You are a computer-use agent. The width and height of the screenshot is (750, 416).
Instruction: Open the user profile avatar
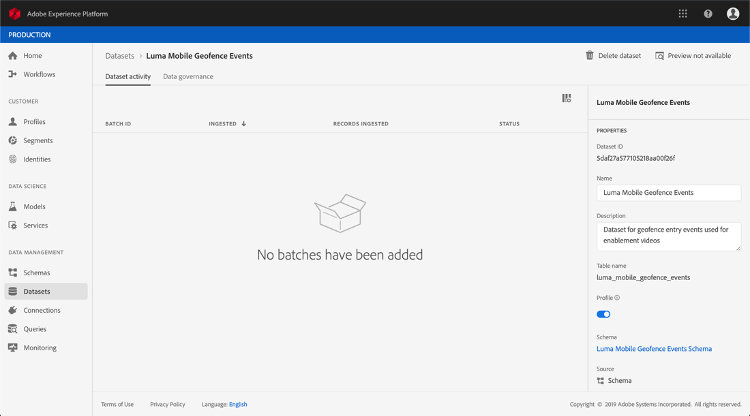point(733,14)
